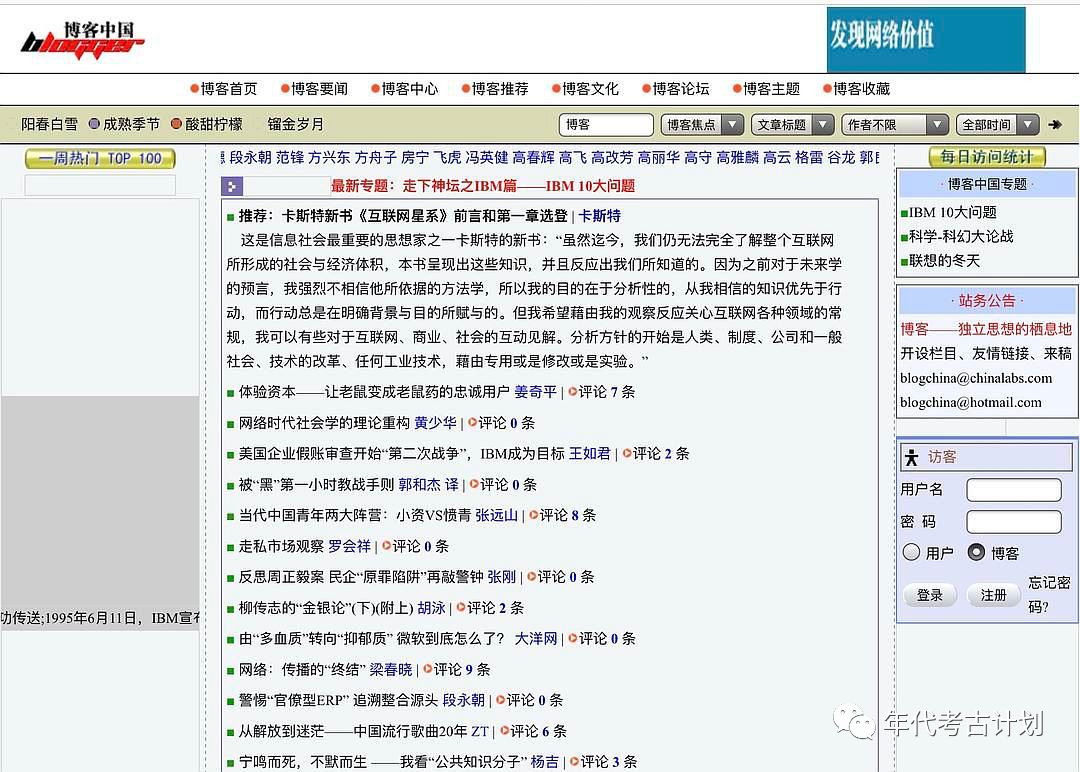Open the 每日访问统计 badge
Image resolution: width=1080 pixels, height=772 pixels.
(986, 157)
